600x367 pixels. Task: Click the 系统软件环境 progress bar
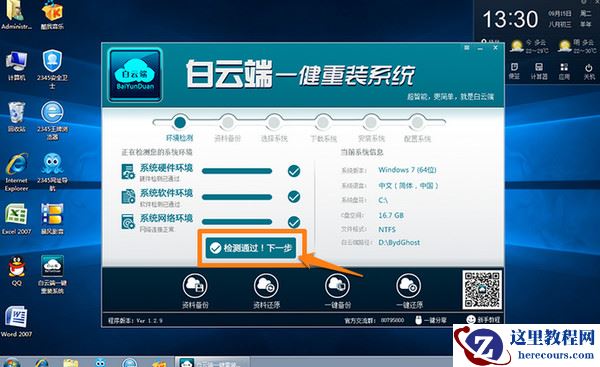click(237, 197)
